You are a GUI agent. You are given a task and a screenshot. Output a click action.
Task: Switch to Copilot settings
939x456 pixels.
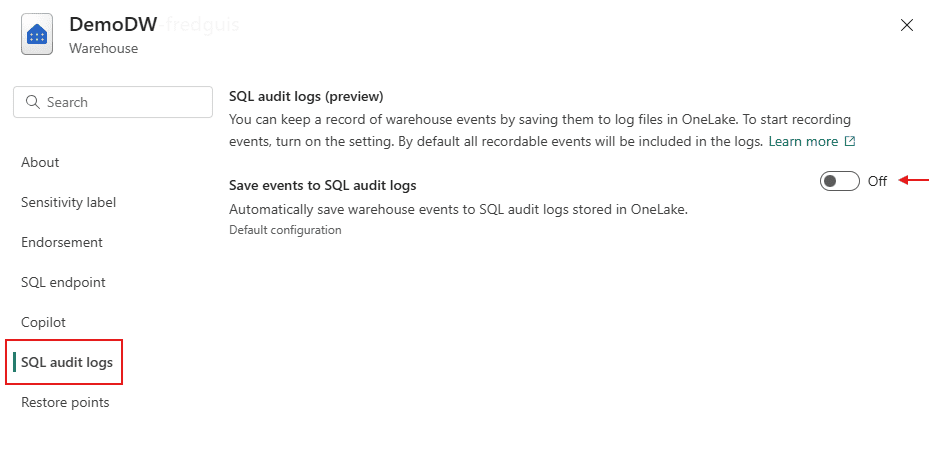[43, 322]
